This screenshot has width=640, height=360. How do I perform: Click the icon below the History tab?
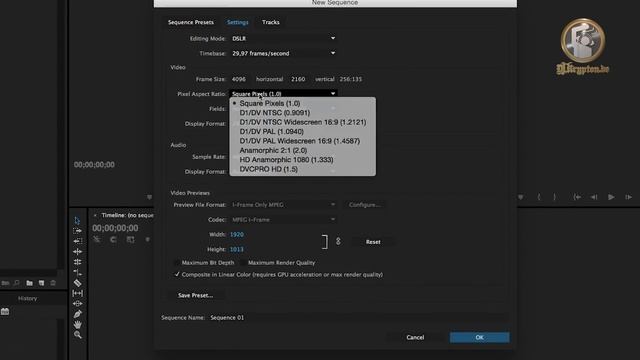tap(5, 312)
